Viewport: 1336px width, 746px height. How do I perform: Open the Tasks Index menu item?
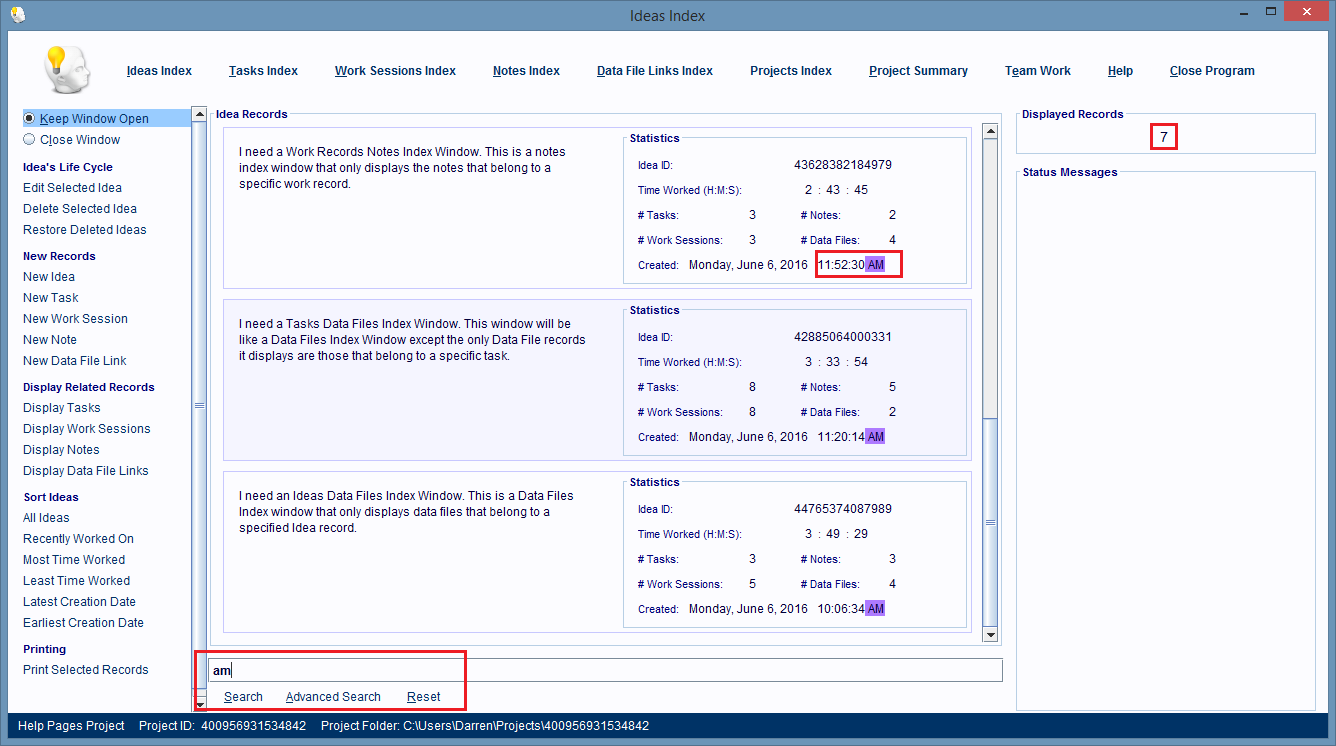click(263, 71)
